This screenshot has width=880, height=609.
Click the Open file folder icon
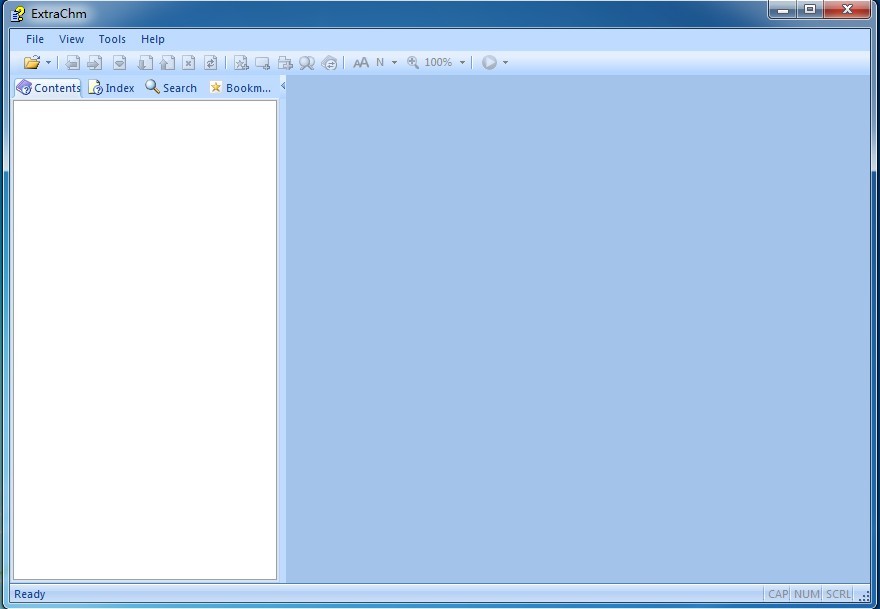click(x=31, y=62)
